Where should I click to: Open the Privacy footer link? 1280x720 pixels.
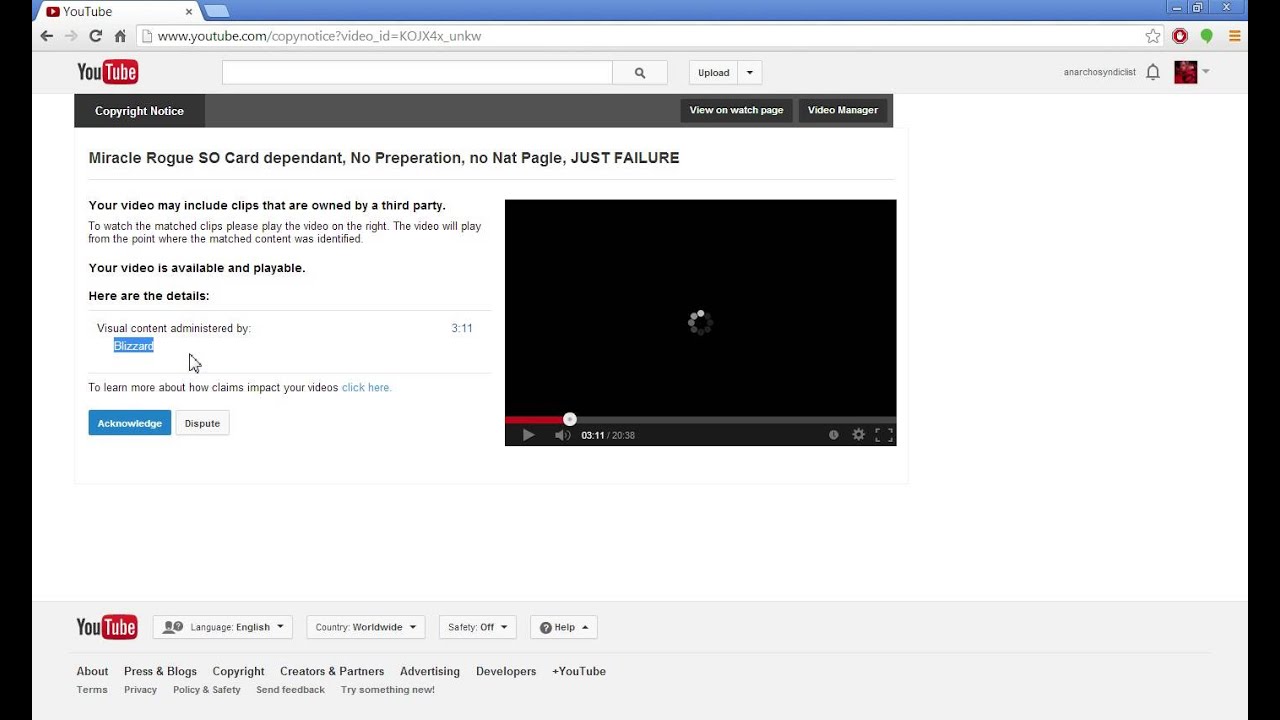click(140, 690)
